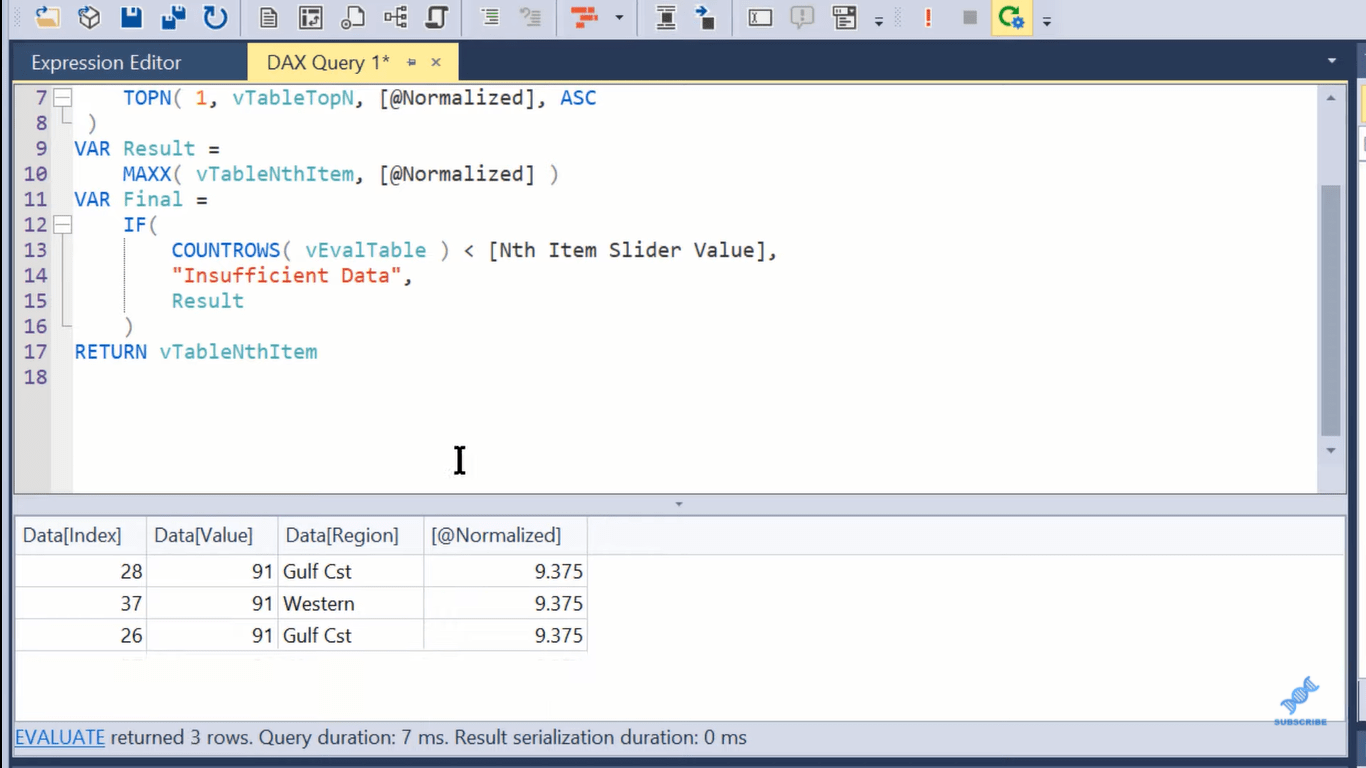Viewport: 1366px width, 768px height.
Task: Click the window layout icon
Action: (845, 17)
